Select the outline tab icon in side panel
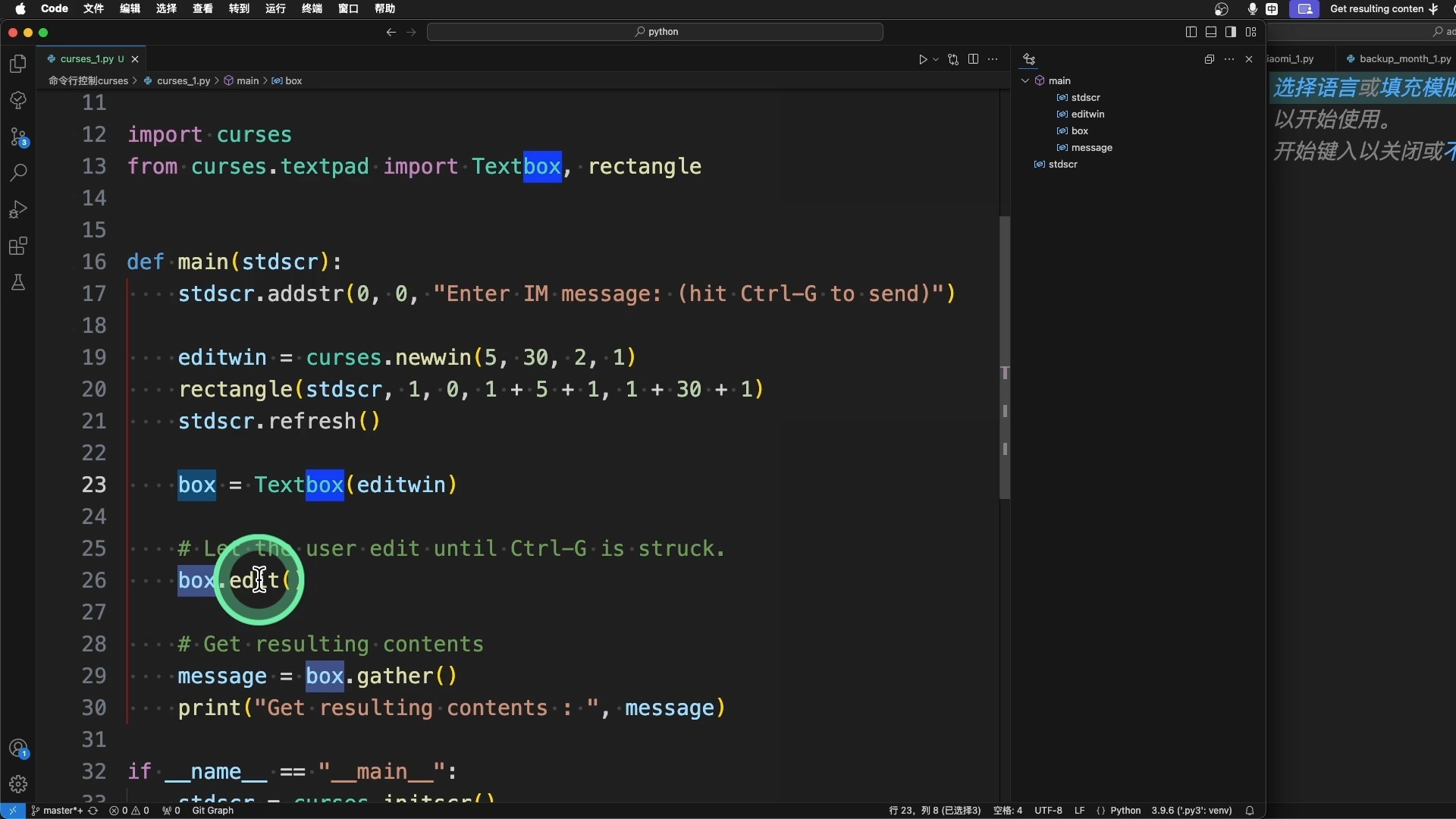1456x819 pixels. pyautogui.click(x=1029, y=59)
